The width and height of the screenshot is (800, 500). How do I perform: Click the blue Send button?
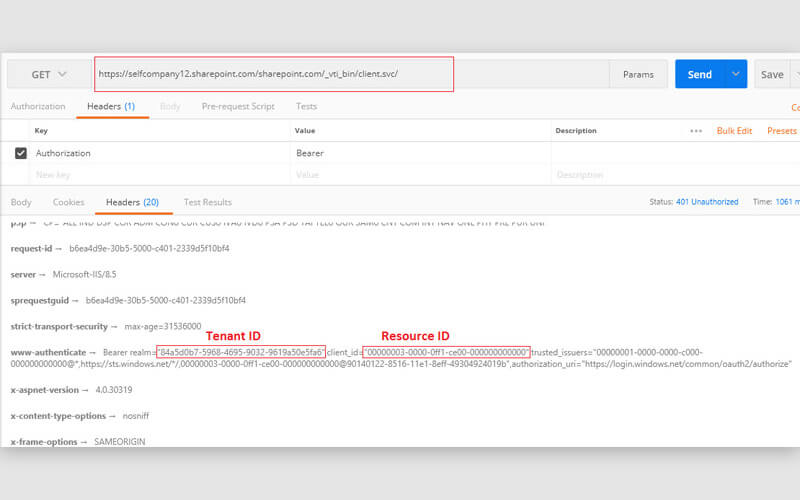[x=700, y=75]
